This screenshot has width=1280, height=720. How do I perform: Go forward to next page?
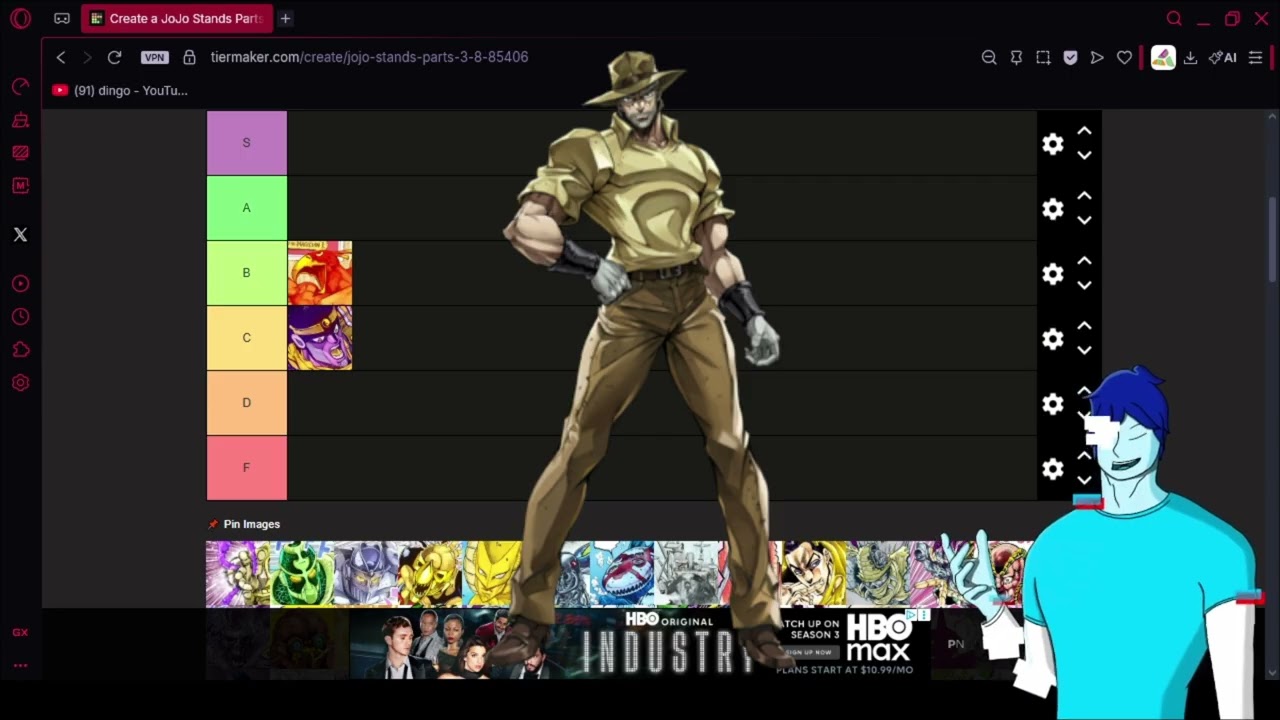(87, 57)
